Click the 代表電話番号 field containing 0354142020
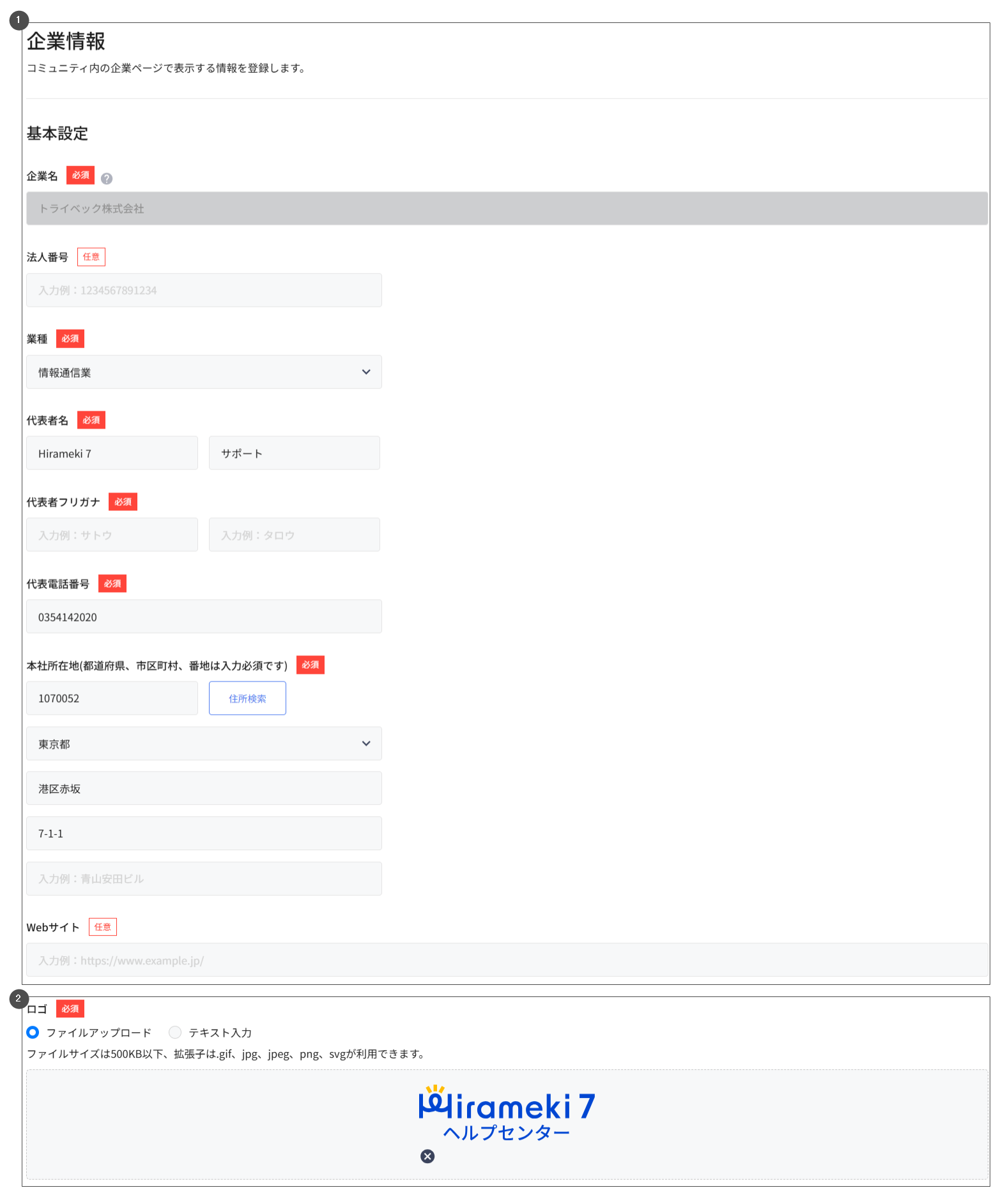This screenshot has width=998, height=1204. point(204,617)
